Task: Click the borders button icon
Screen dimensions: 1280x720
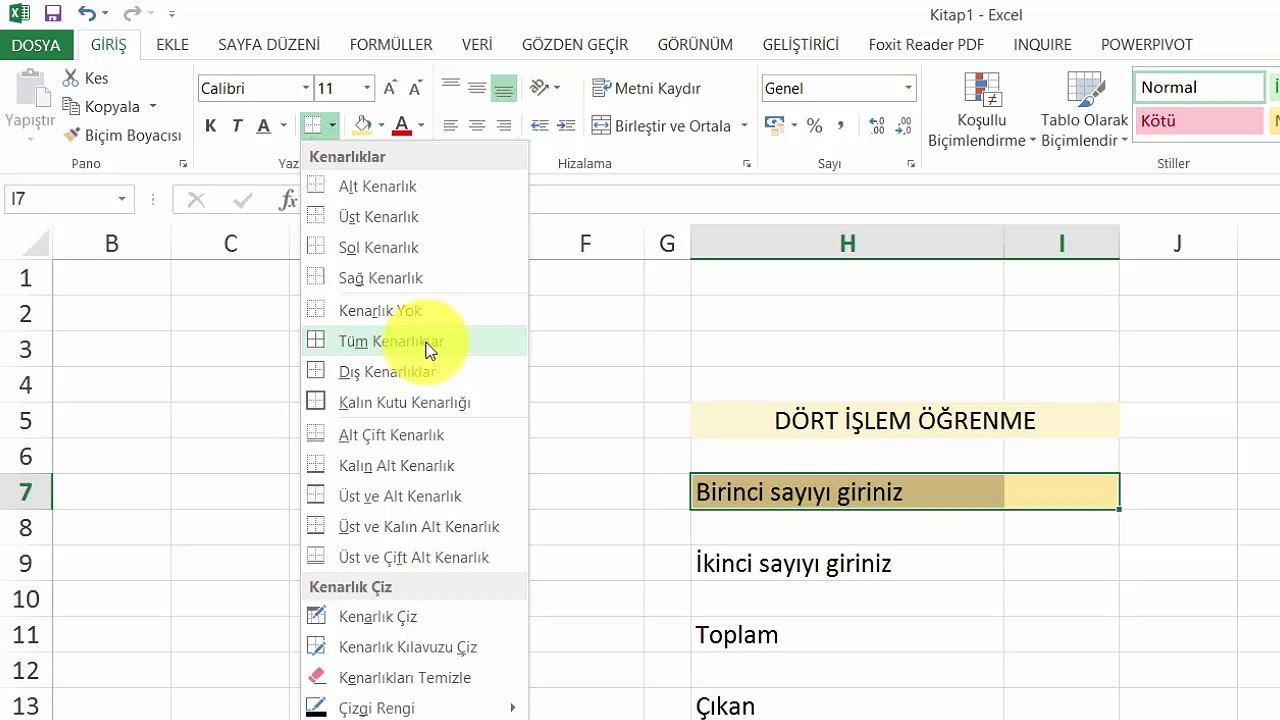Action: click(x=313, y=125)
